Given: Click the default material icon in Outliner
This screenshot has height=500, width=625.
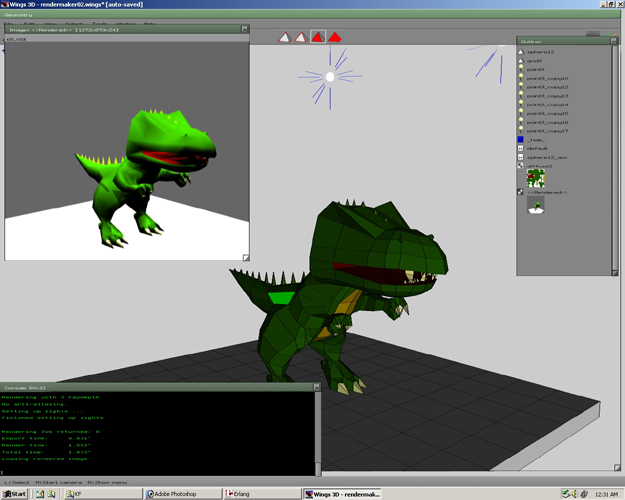Looking at the screenshot, I should click(x=521, y=148).
